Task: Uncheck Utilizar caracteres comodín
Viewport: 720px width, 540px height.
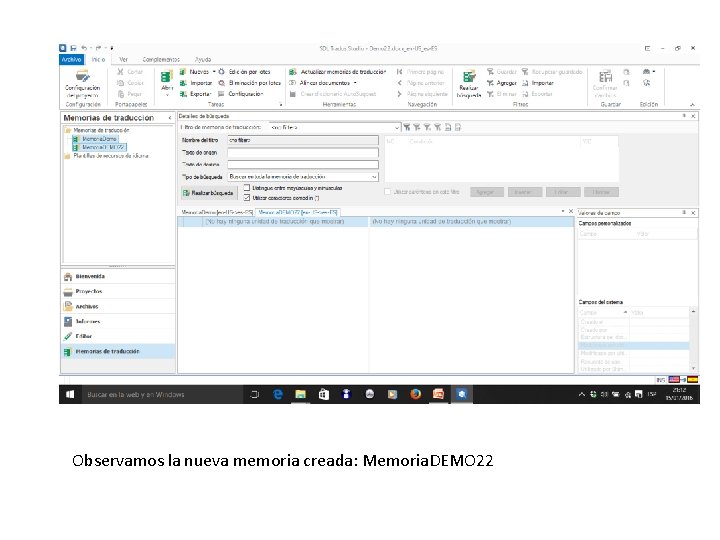Action: click(247, 198)
